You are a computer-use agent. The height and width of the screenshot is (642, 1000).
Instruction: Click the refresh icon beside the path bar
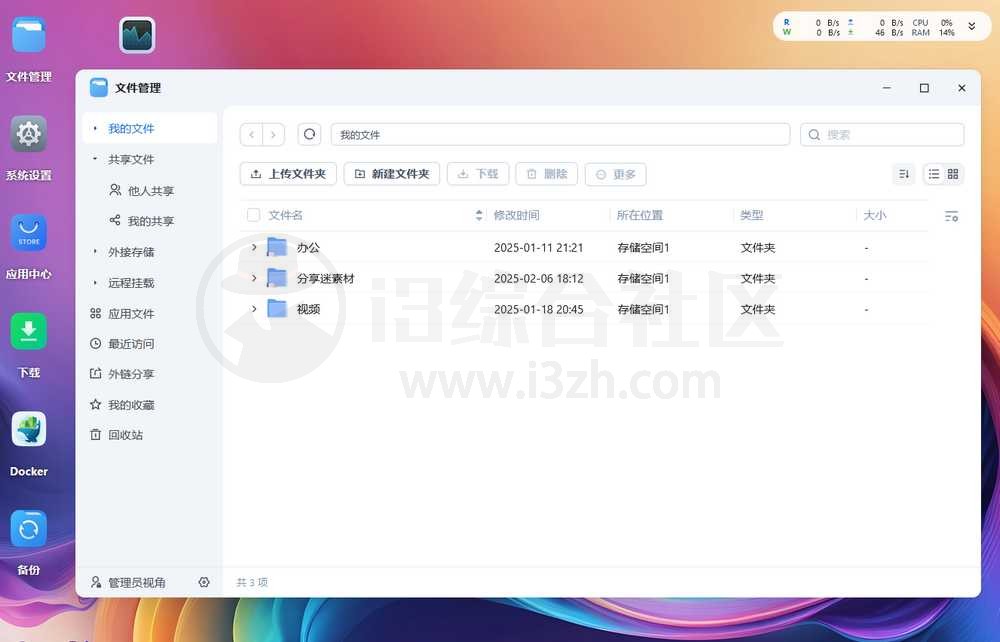click(307, 134)
